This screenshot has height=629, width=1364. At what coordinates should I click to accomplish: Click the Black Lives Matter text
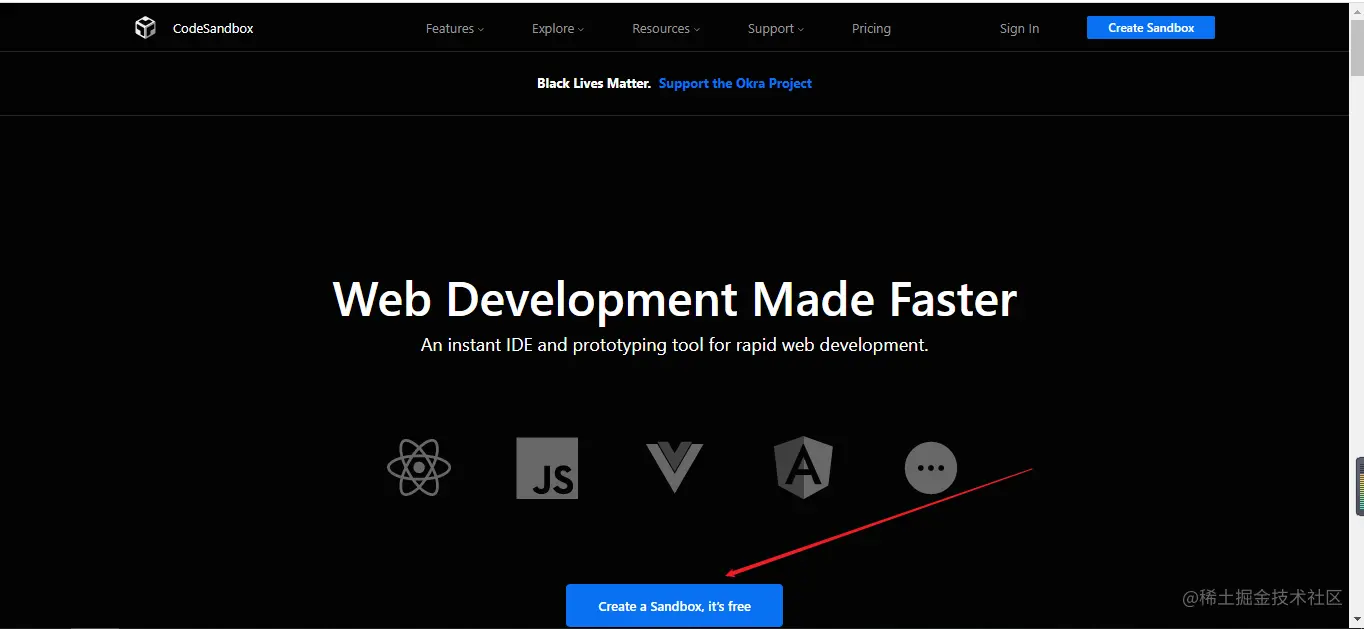594,84
